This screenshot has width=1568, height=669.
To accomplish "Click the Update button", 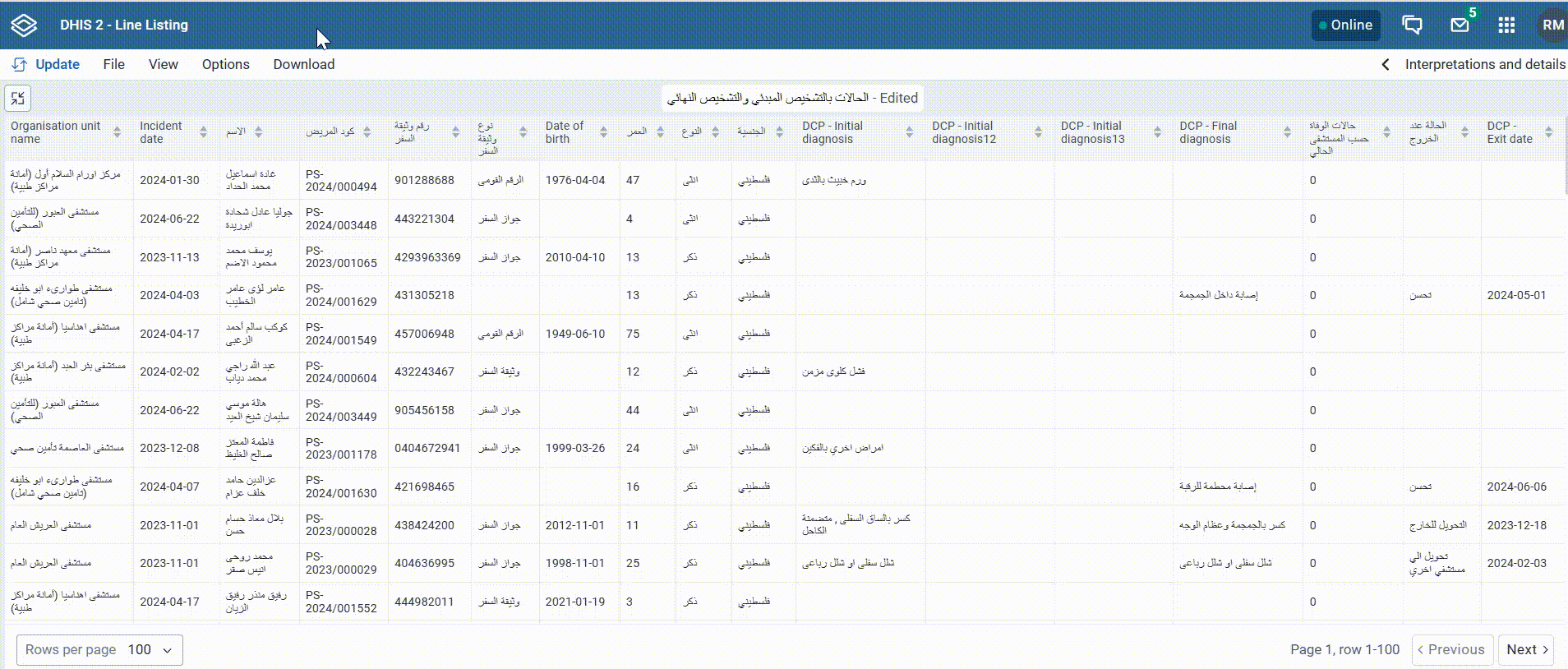I will (x=47, y=64).
